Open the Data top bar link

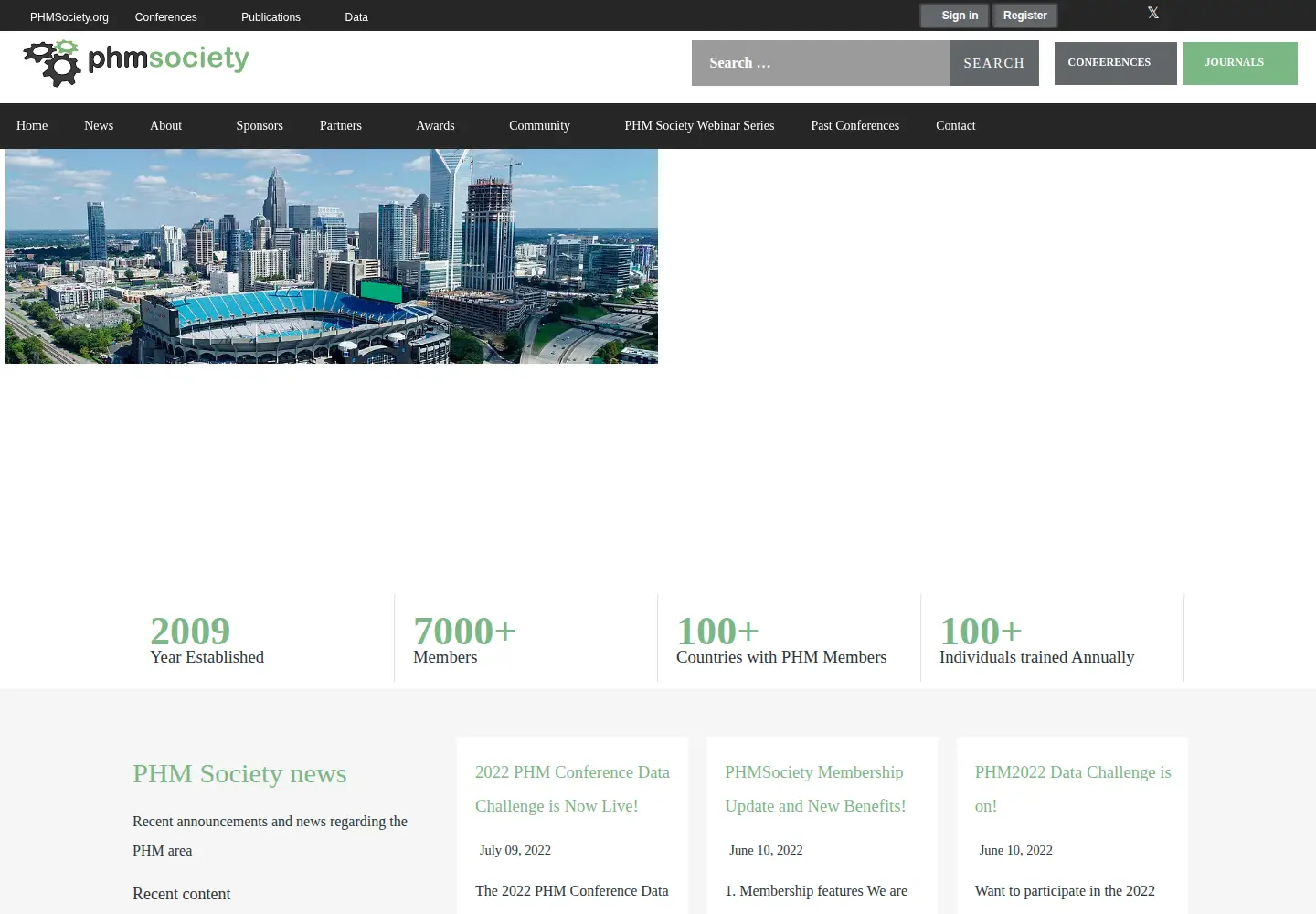pyautogui.click(x=356, y=17)
